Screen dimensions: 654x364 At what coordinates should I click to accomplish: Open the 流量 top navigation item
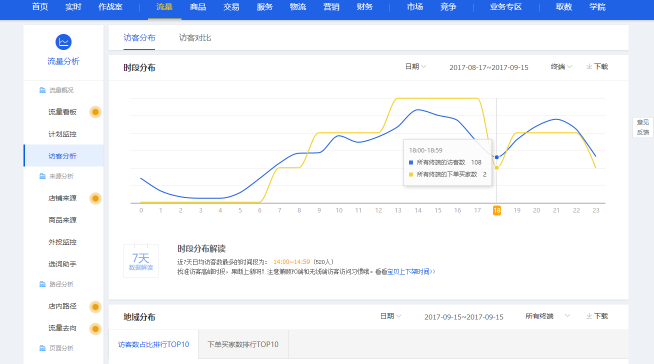tap(164, 7)
